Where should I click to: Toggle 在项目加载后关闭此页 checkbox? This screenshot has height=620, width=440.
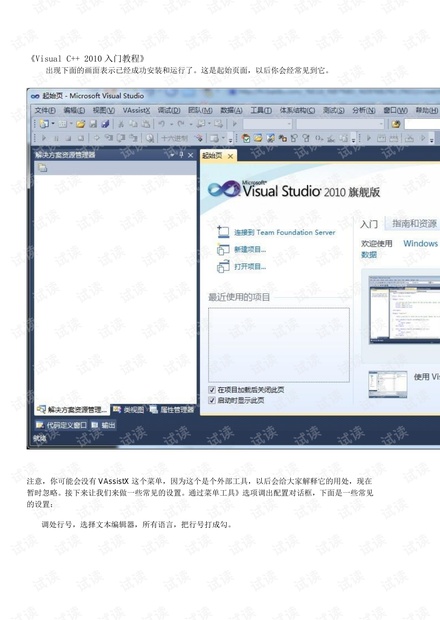click(x=212, y=390)
